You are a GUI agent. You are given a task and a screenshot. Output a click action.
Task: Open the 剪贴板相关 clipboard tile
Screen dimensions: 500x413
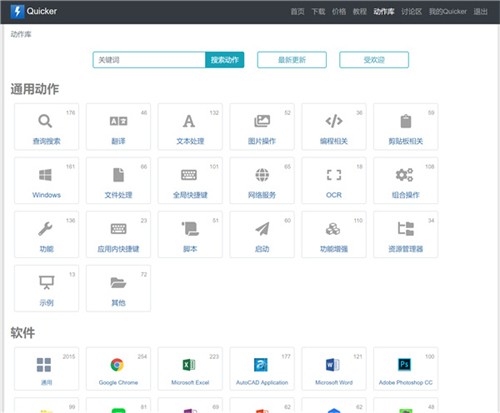point(406,127)
